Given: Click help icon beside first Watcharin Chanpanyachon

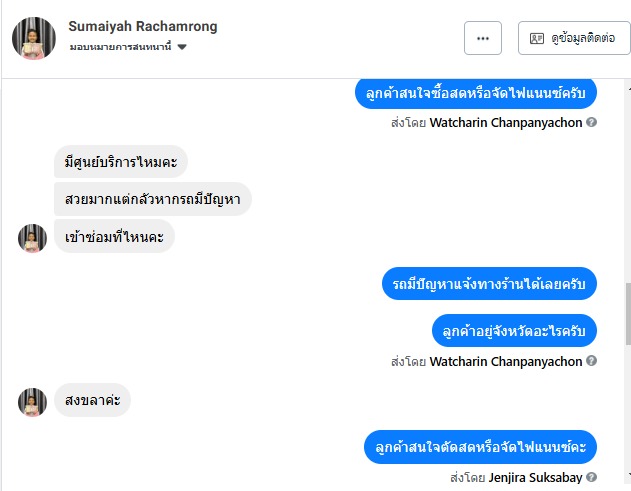Looking at the screenshot, I should [x=592, y=122].
